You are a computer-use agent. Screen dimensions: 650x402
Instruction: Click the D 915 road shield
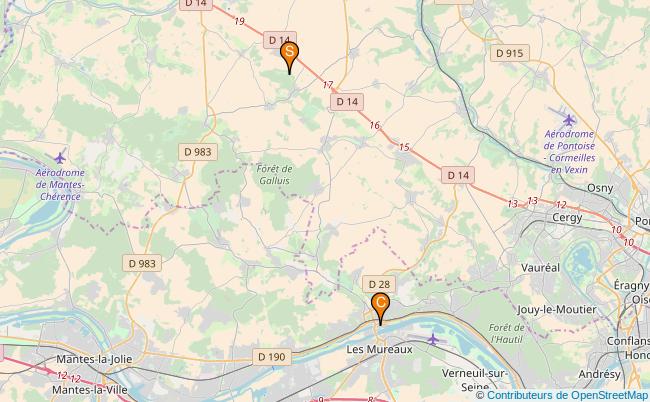pyautogui.click(x=509, y=53)
